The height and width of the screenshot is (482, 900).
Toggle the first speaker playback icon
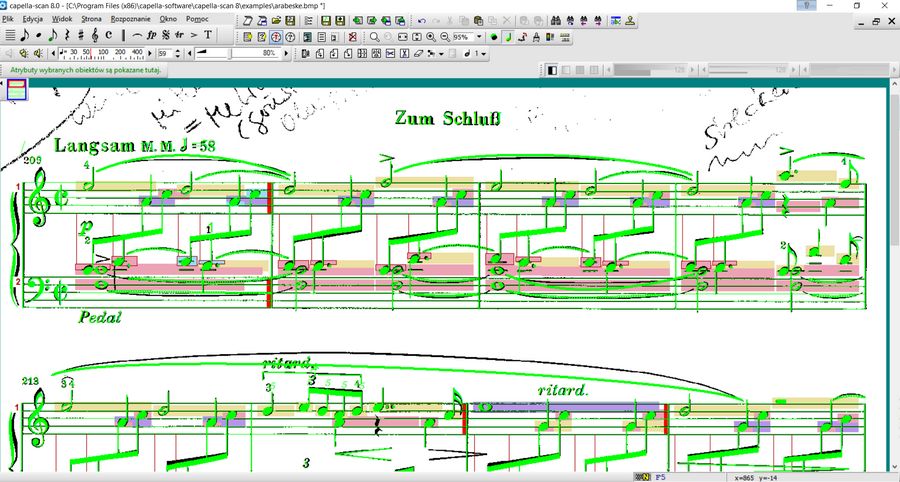coord(24,54)
